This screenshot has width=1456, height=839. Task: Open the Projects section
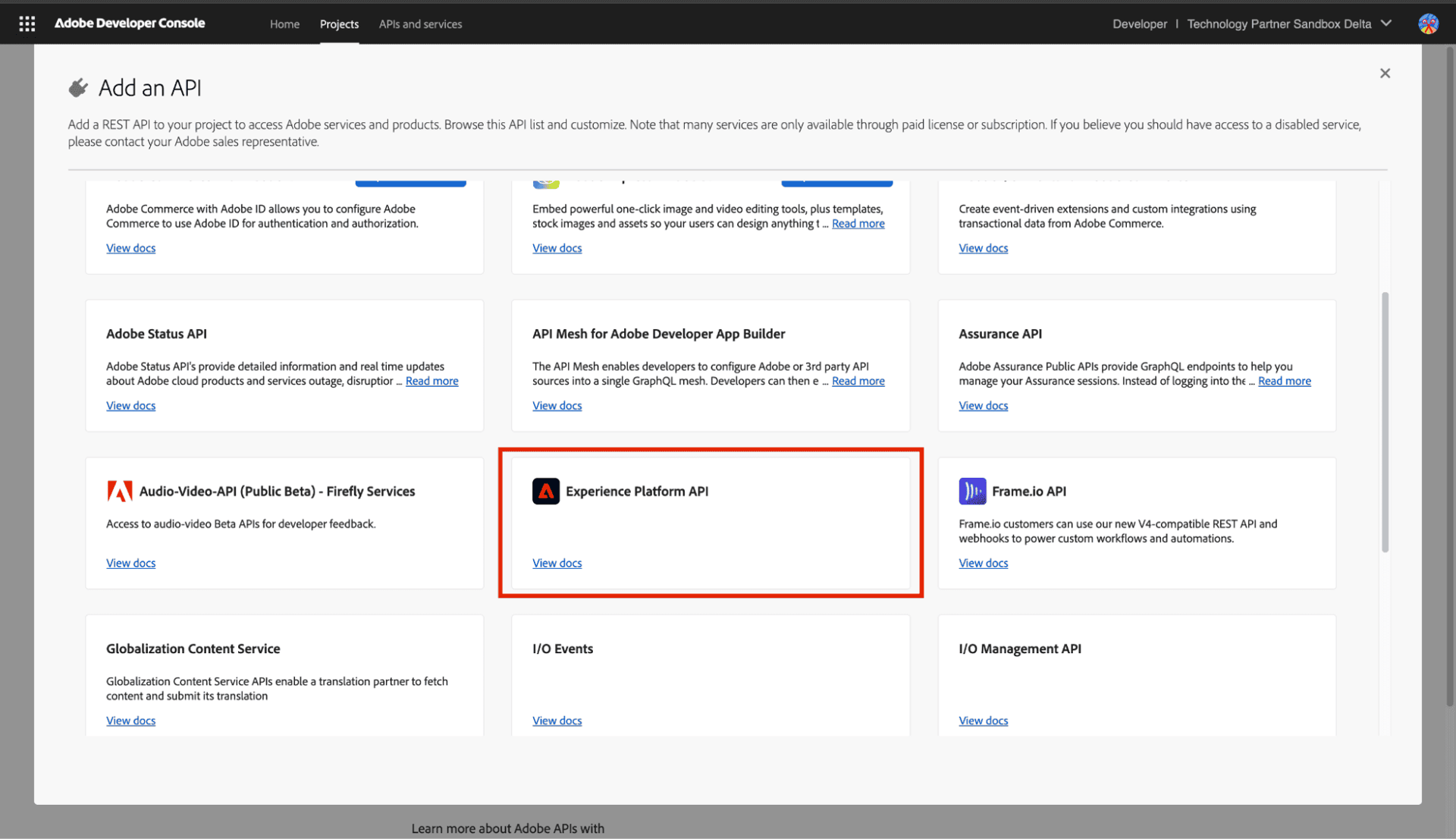click(339, 24)
